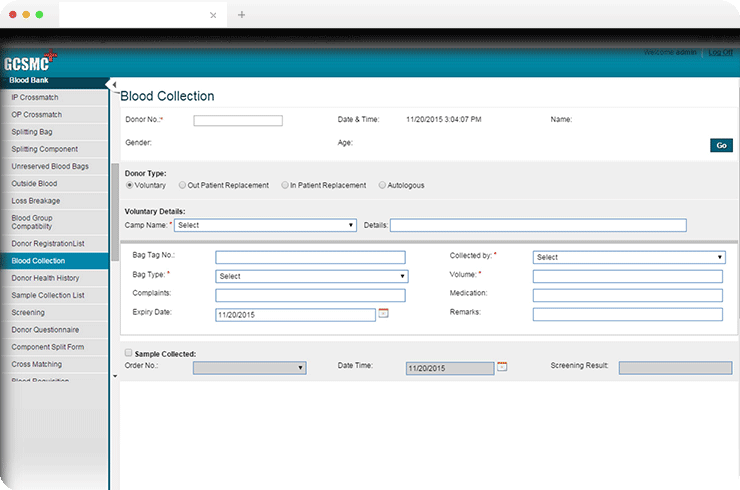The width and height of the screenshot is (740, 490).
Task: Click the Volume input field
Action: tap(628, 276)
